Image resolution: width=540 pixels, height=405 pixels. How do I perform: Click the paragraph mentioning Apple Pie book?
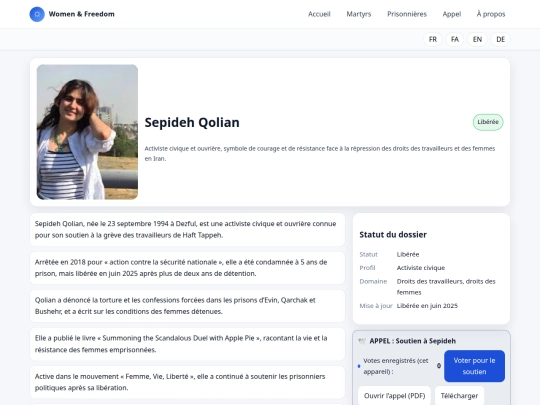(187, 344)
